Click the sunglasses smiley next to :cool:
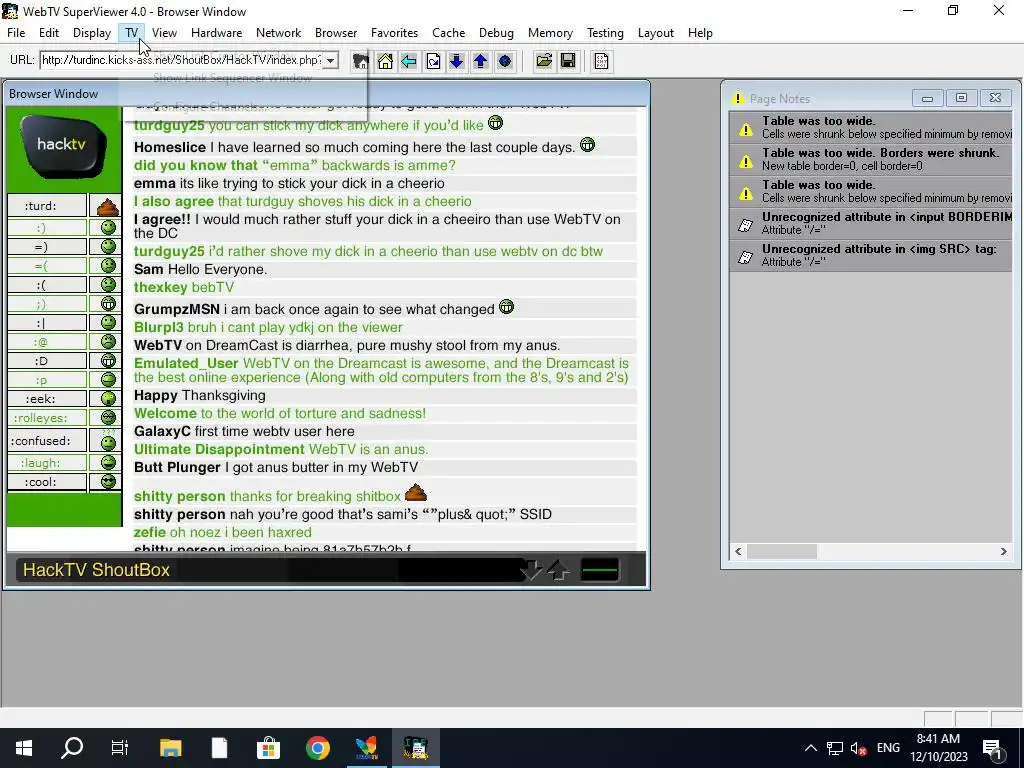 pos(108,481)
